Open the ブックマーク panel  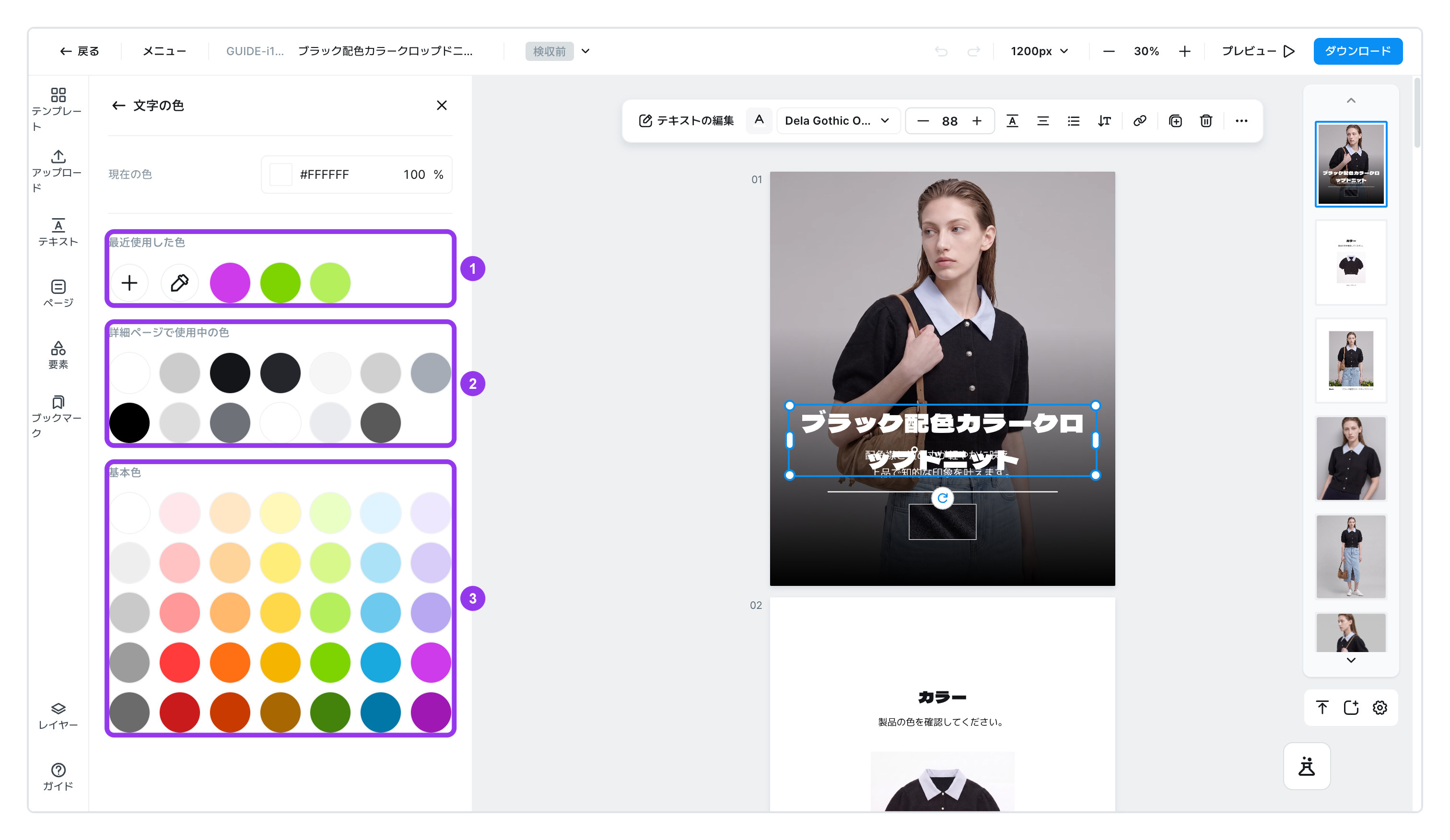point(58,417)
